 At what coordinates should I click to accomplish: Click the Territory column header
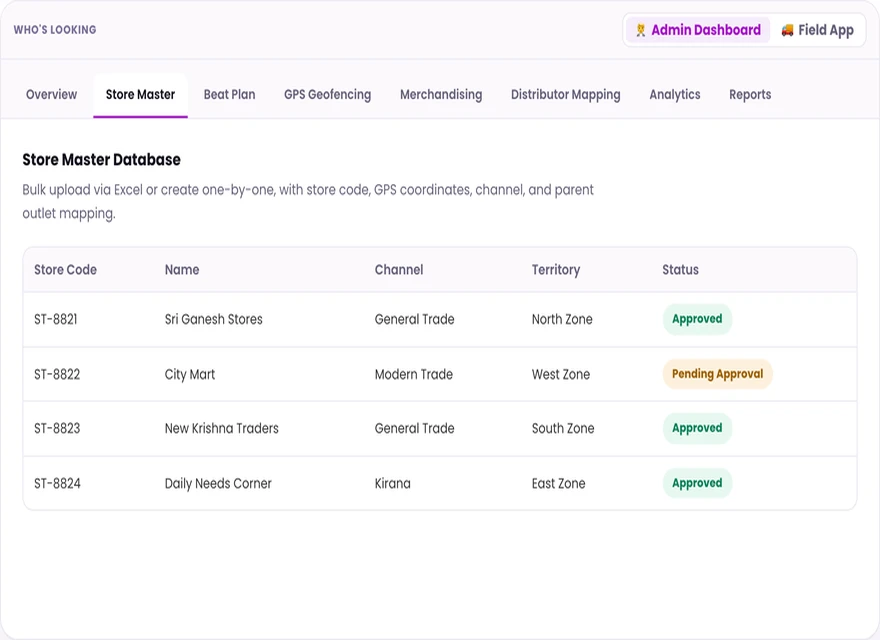[556, 270]
